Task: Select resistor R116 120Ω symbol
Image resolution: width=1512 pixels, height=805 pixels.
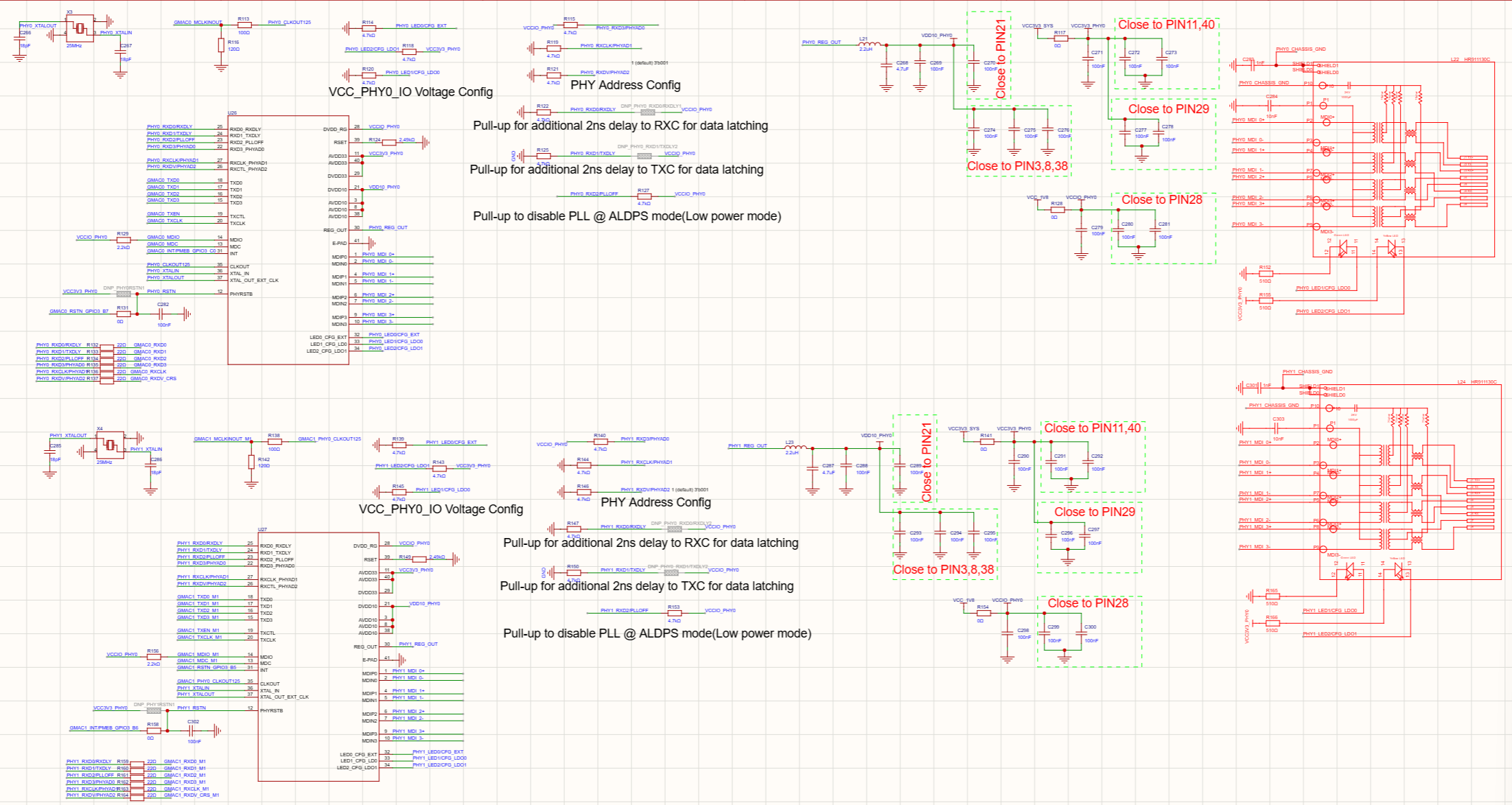Action: 221,45
